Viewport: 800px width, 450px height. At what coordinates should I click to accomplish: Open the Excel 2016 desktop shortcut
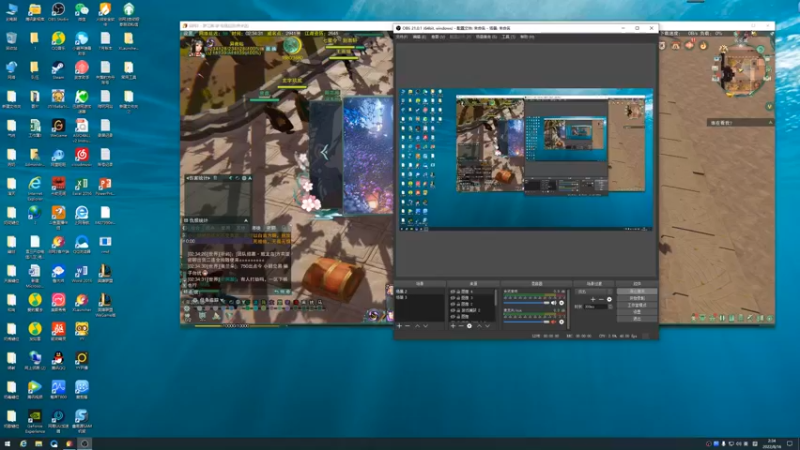pyautogui.click(x=82, y=186)
